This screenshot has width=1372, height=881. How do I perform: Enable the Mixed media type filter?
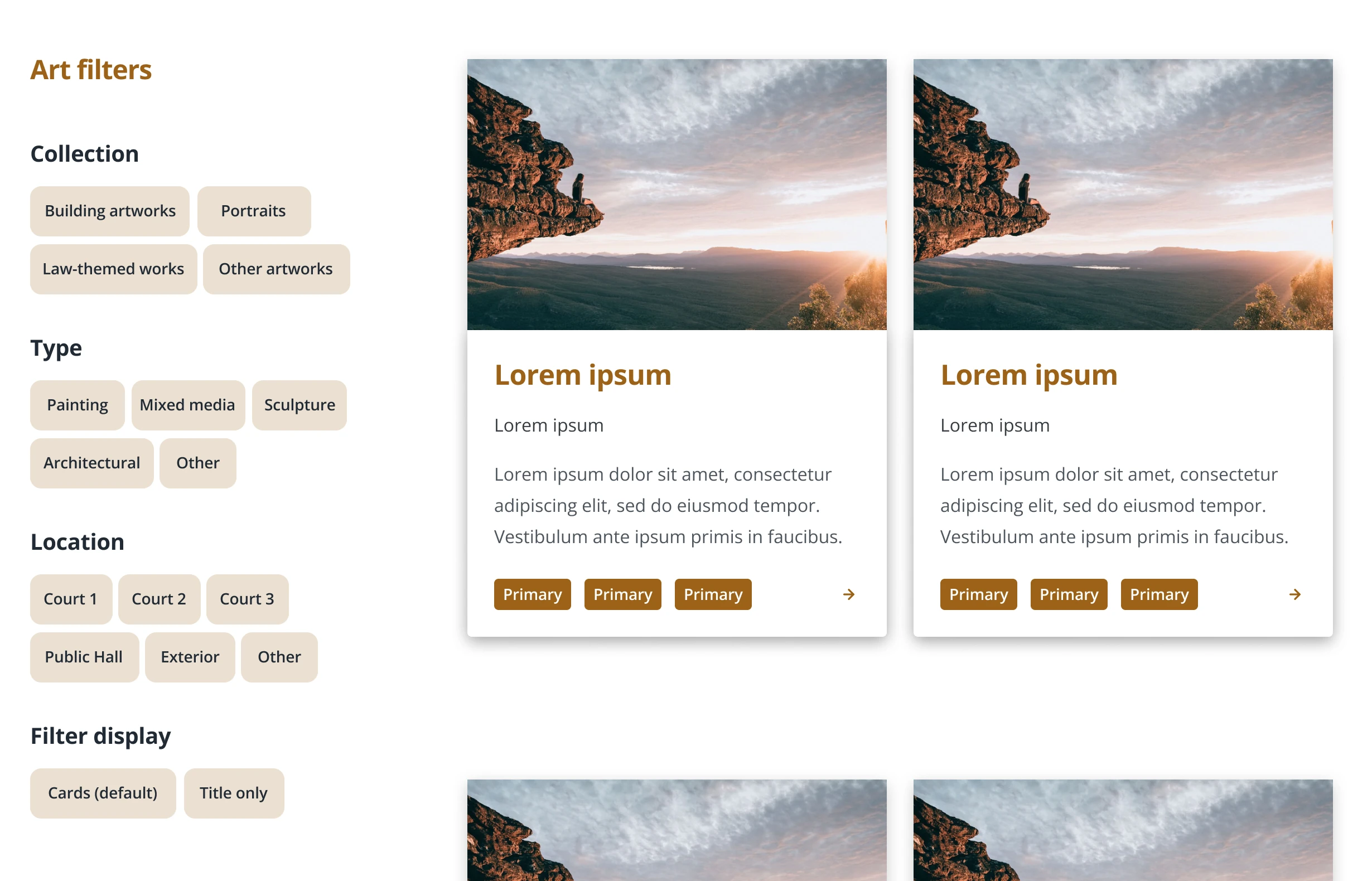click(187, 405)
